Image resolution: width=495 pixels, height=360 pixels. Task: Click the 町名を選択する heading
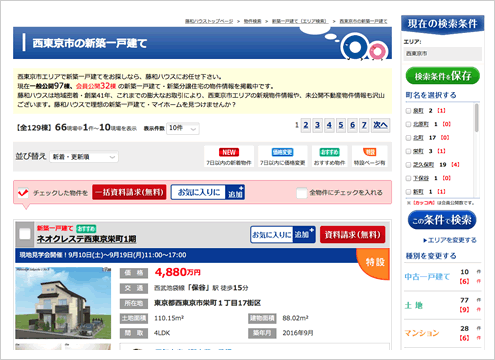pos(431,95)
